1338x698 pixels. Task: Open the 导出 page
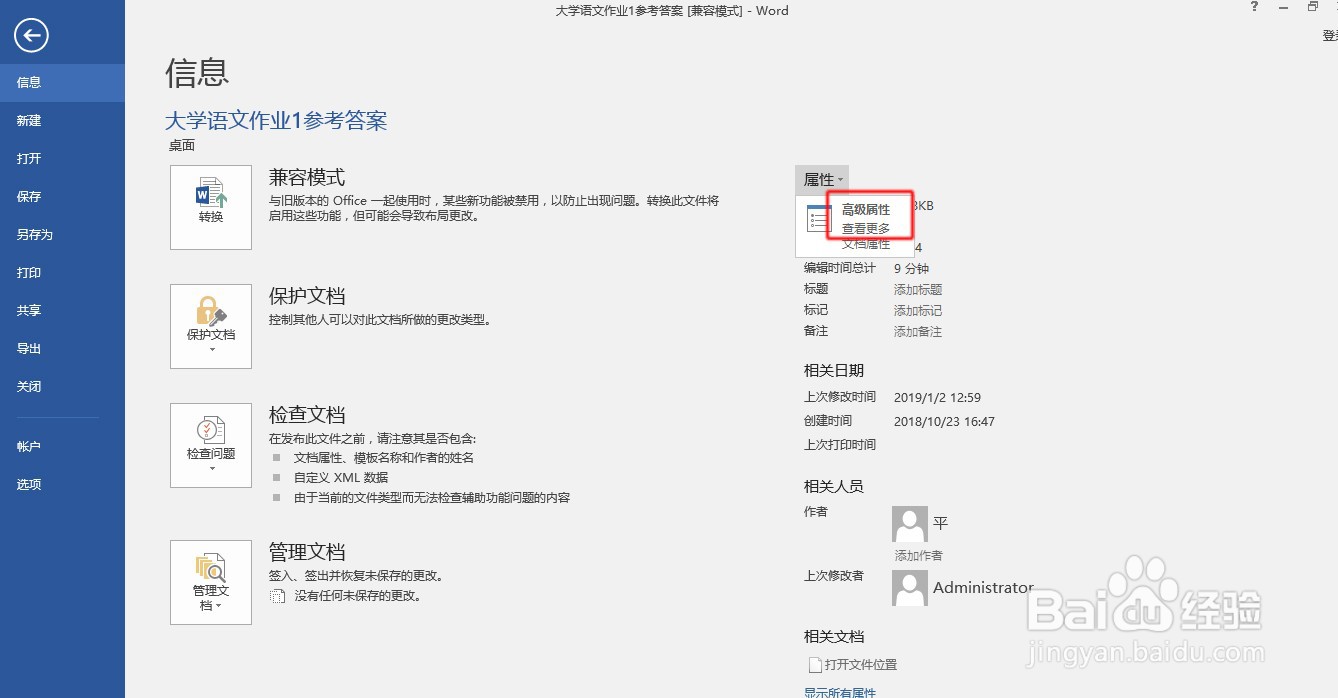(x=62, y=349)
